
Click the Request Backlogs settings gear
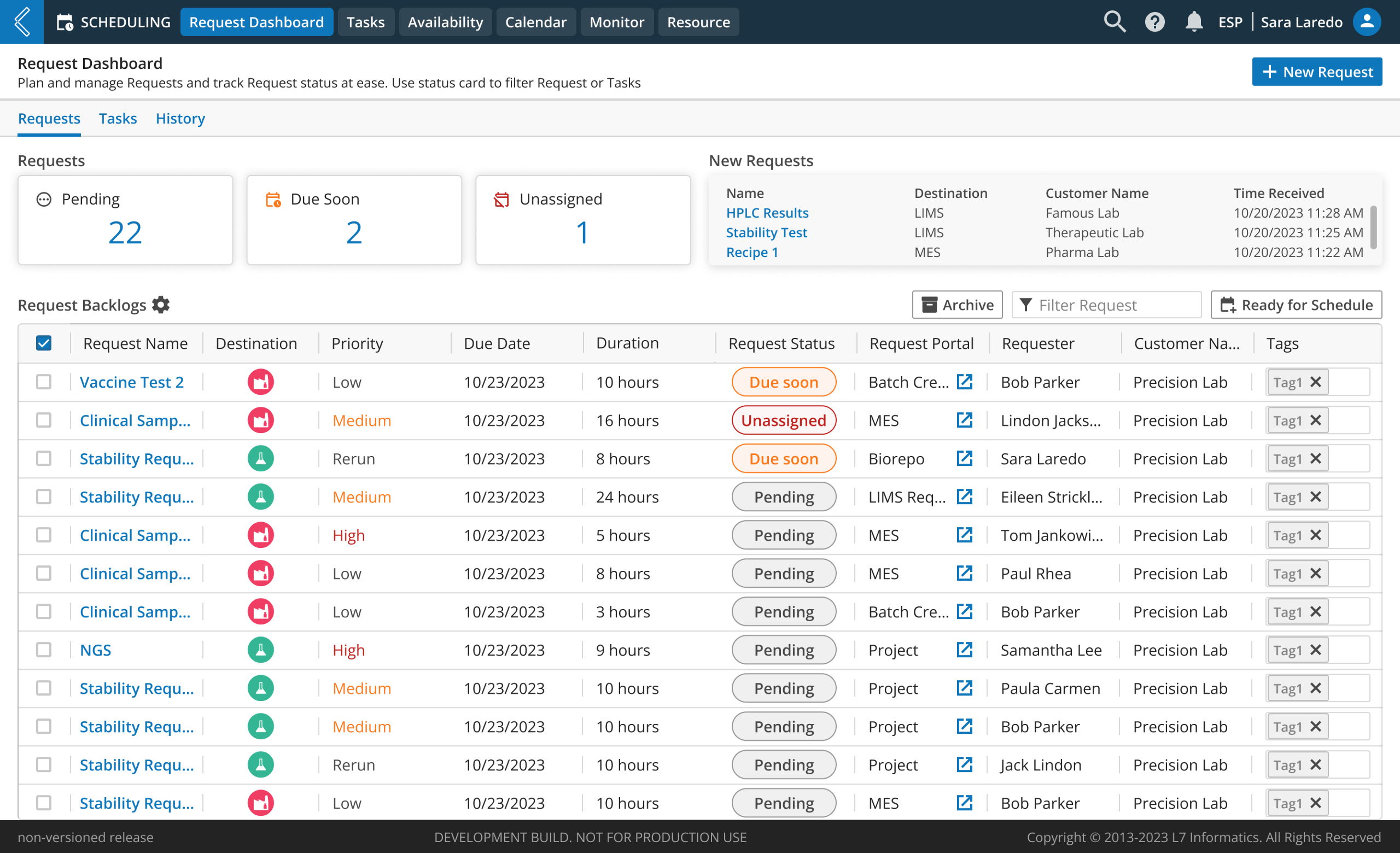pyautogui.click(x=161, y=305)
